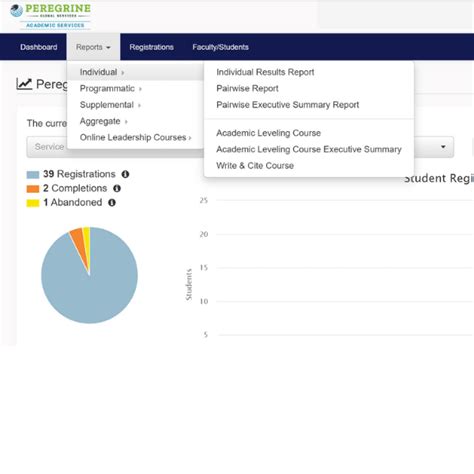Click the orange Completions legend swatch

[x=33, y=189]
